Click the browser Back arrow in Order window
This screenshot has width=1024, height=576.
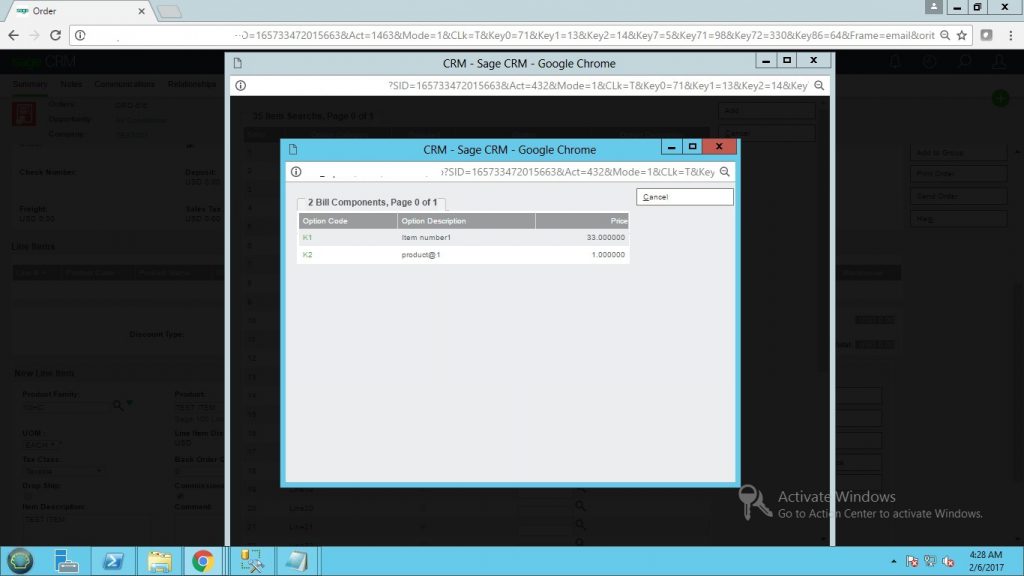pos(14,35)
